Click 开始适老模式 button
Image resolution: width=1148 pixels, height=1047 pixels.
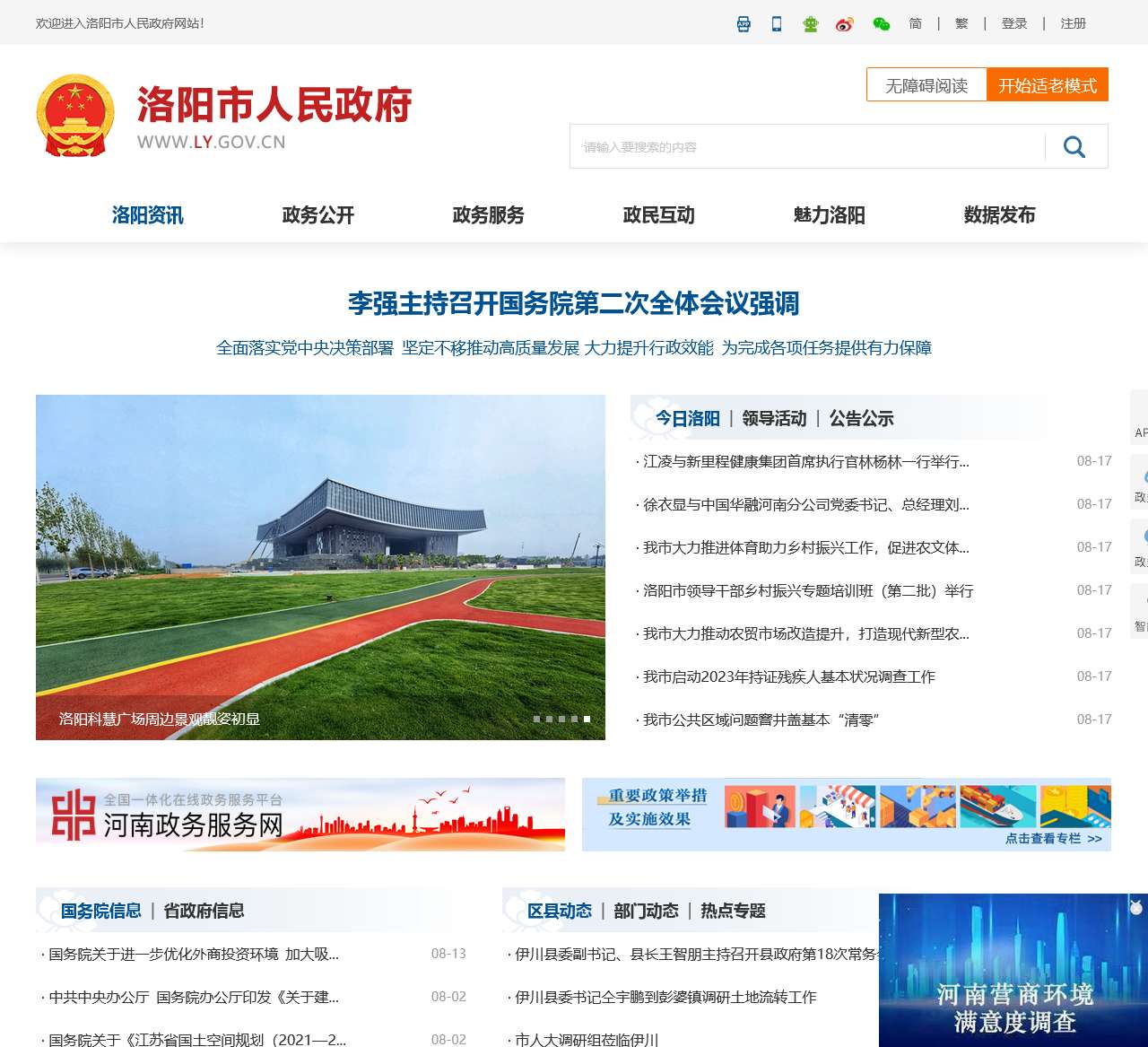1048,85
